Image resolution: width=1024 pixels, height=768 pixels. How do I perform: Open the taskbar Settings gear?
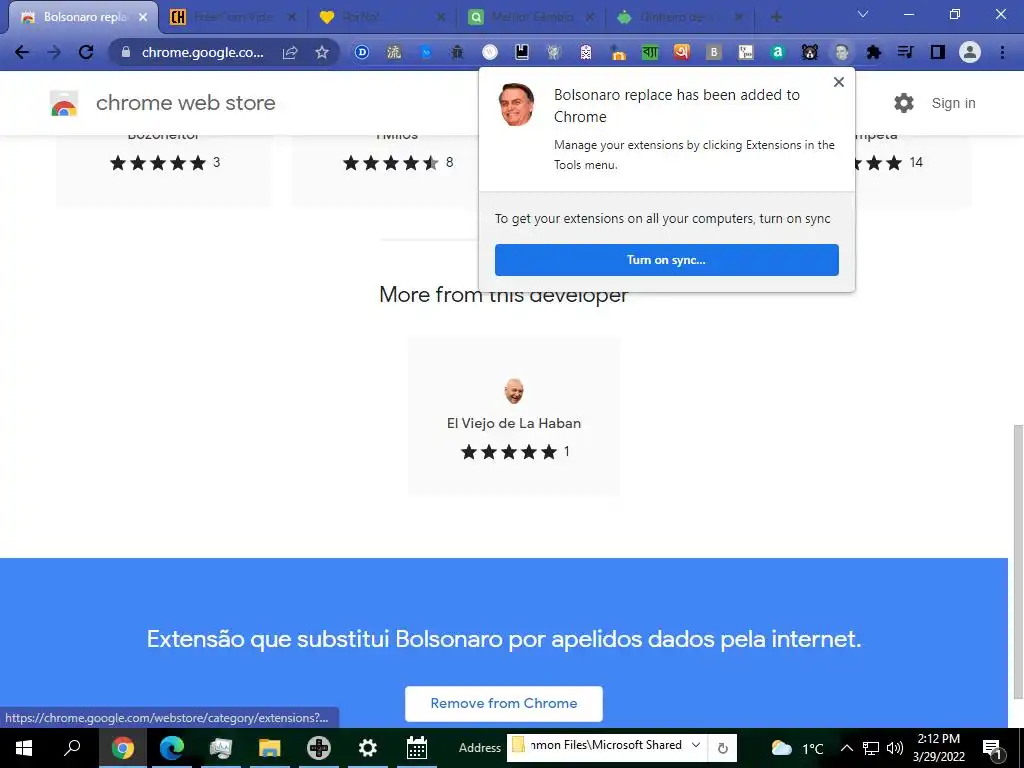click(368, 748)
